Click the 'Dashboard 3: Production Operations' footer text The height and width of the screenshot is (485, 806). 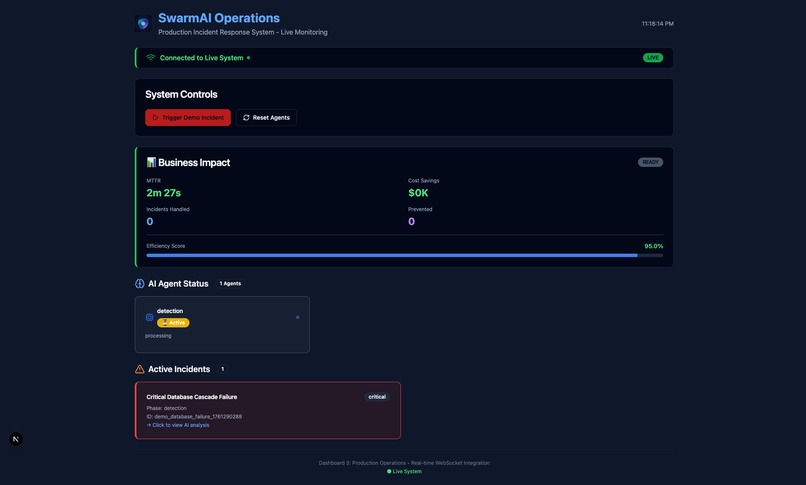pyautogui.click(x=362, y=463)
